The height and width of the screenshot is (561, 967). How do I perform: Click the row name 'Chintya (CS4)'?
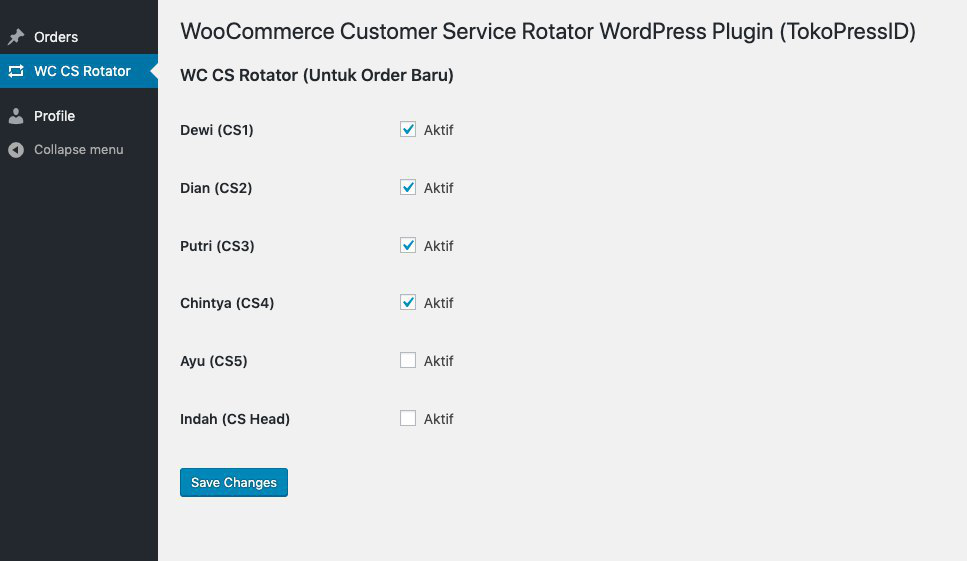tap(227, 303)
